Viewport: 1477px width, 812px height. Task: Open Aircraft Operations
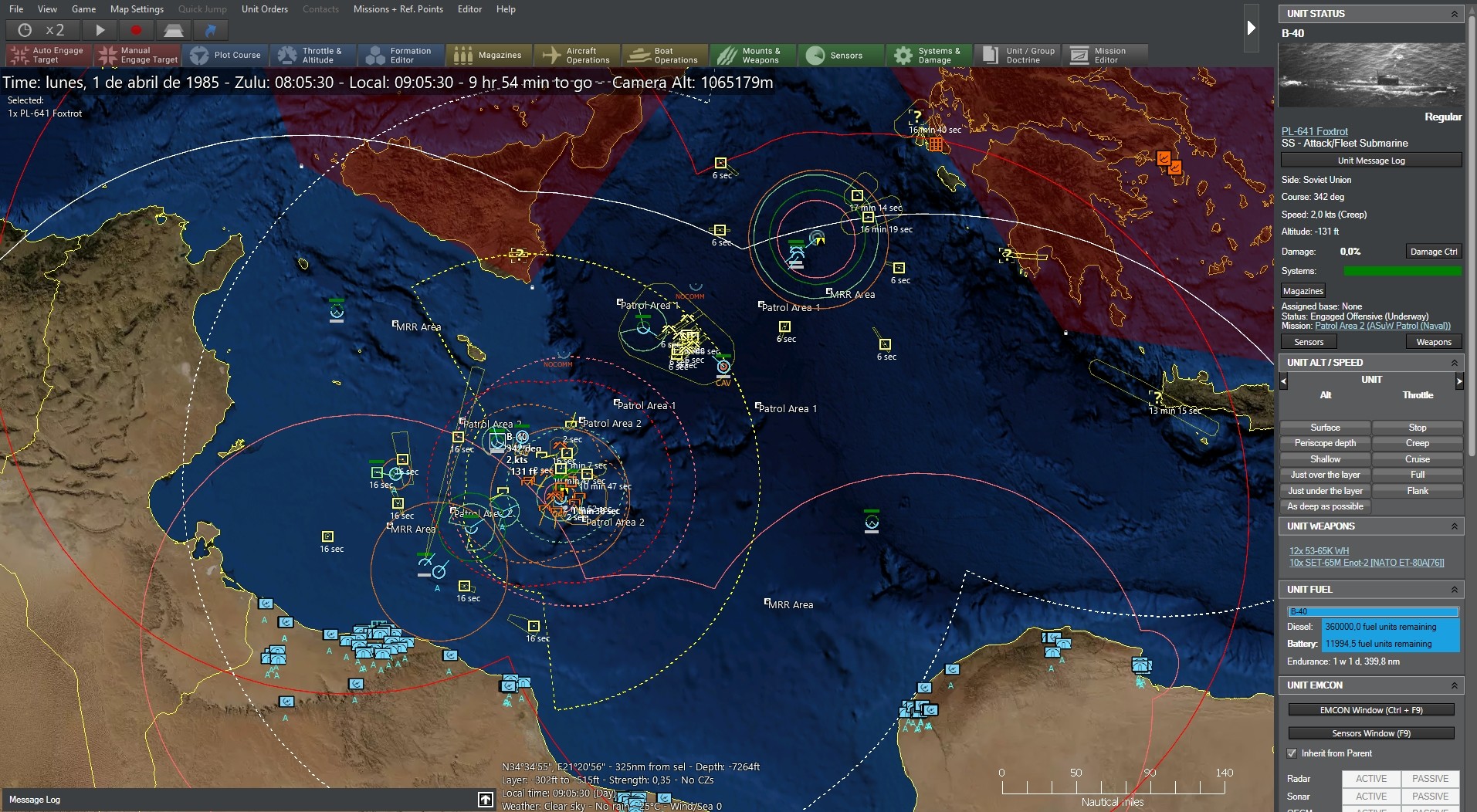(x=576, y=55)
